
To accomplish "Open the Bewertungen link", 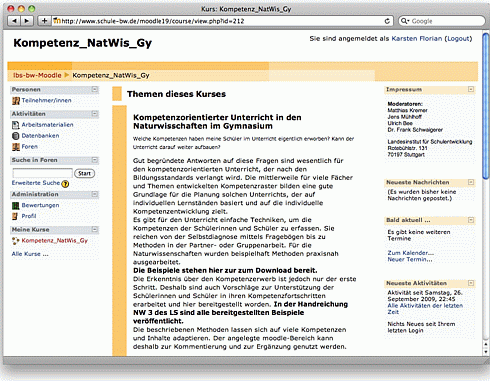I will coord(40,205).
